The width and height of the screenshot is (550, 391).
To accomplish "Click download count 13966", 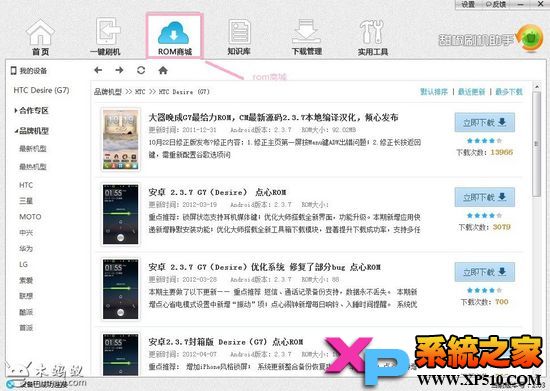I will 502,152.
